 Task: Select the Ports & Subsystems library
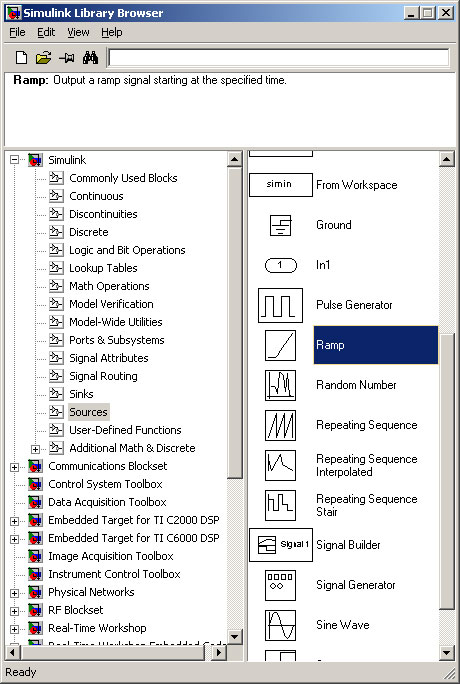pos(117,340)
